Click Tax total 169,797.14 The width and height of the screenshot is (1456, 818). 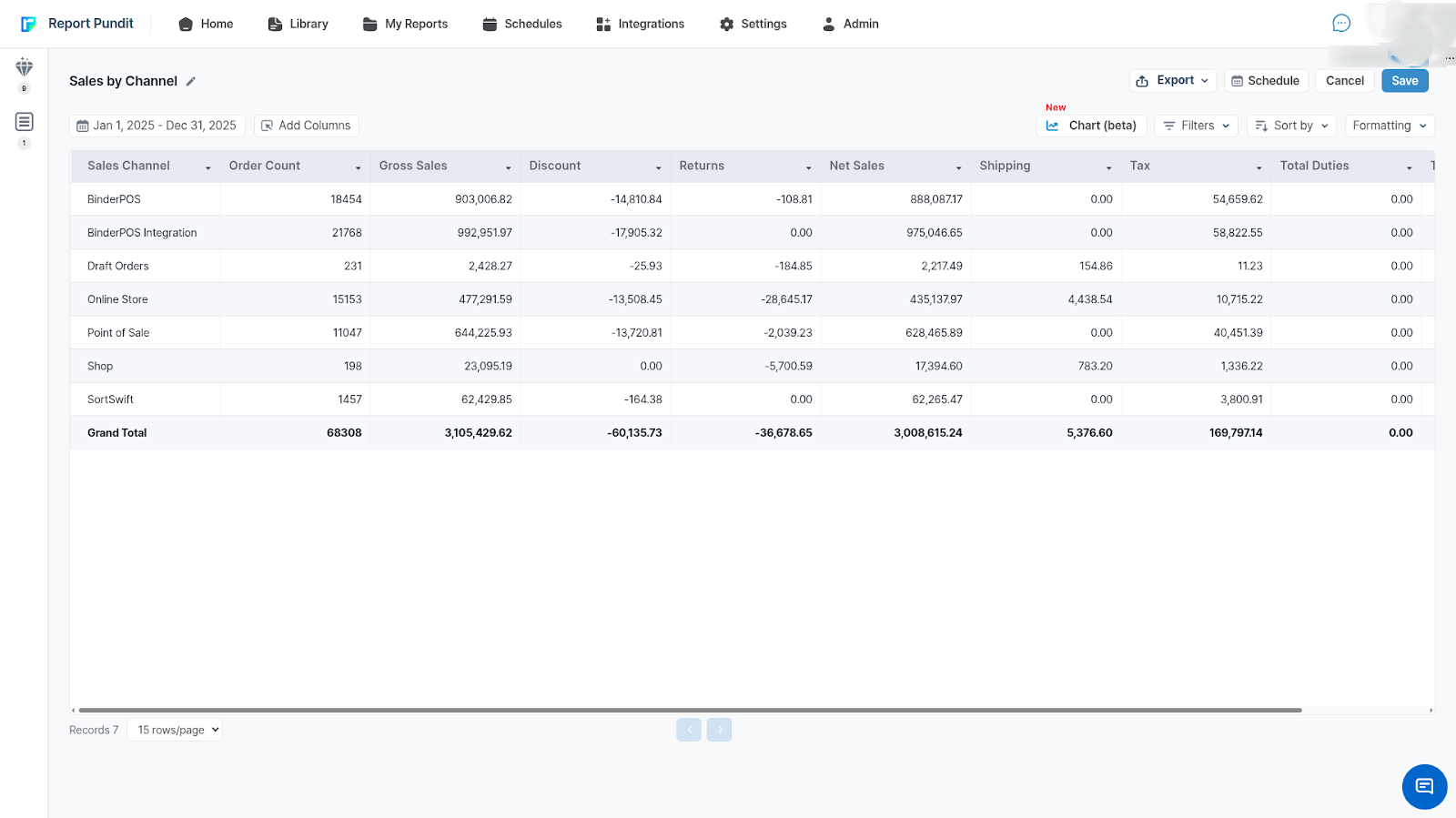coord(1236,433)
